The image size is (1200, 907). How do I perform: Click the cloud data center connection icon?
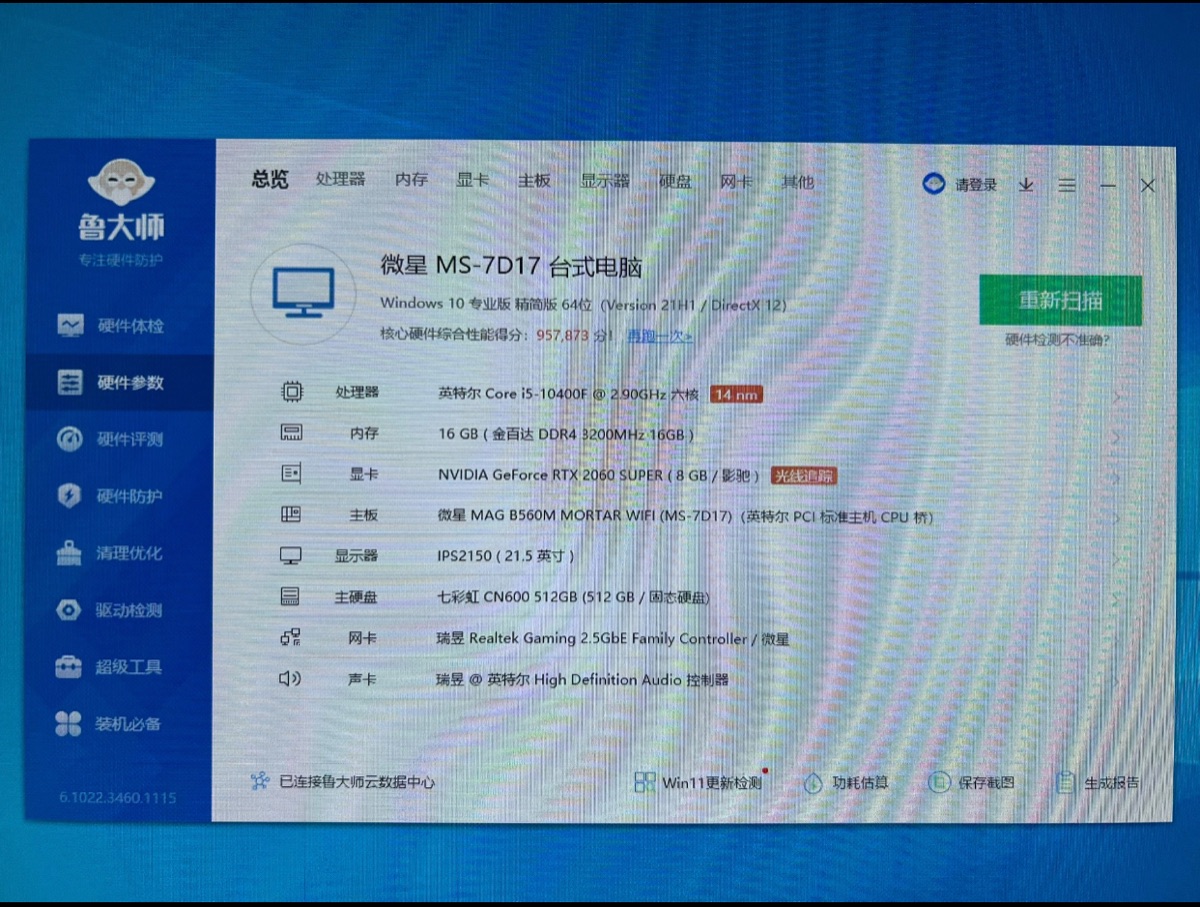(x=260, y=781)
